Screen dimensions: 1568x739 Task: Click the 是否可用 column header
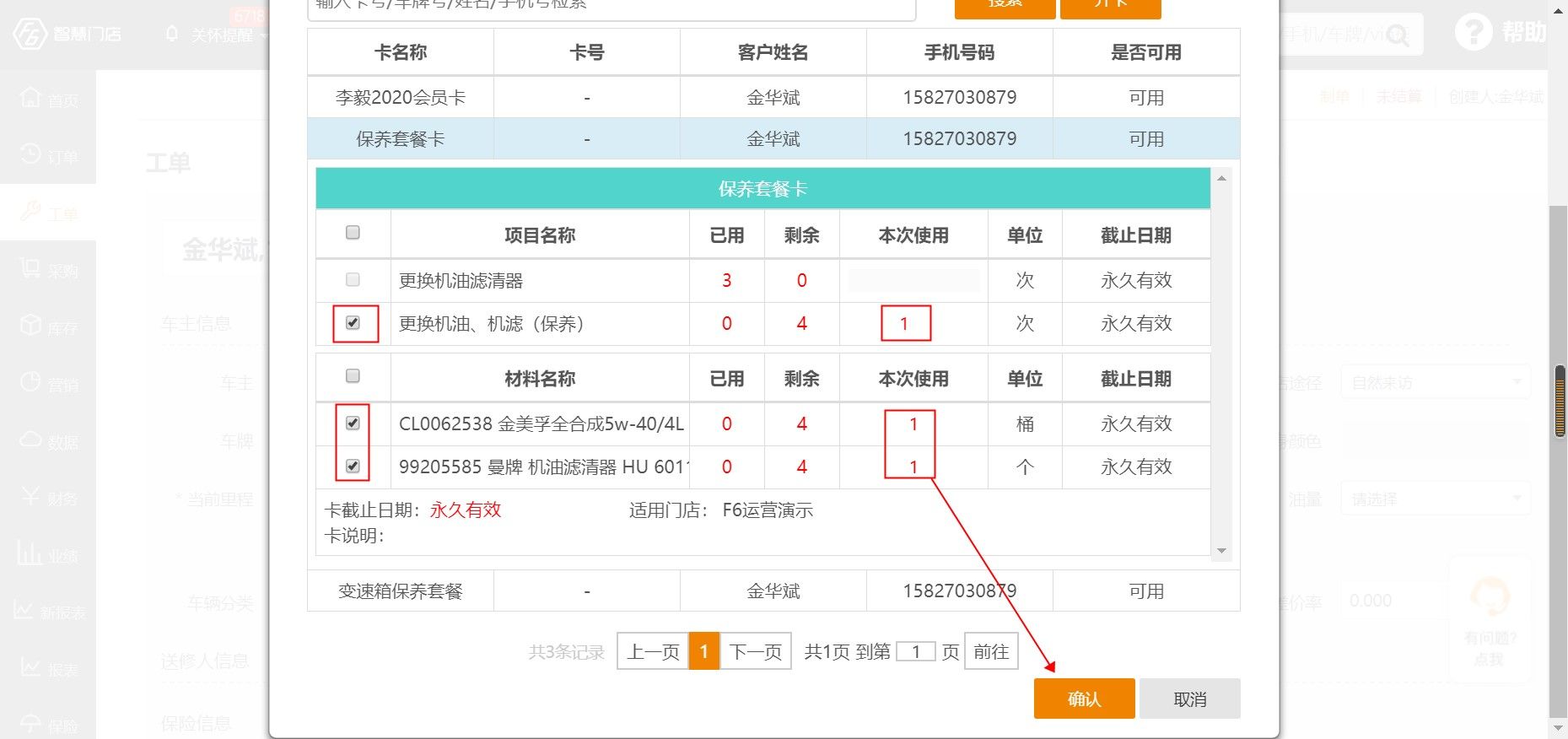[1146, 52]
